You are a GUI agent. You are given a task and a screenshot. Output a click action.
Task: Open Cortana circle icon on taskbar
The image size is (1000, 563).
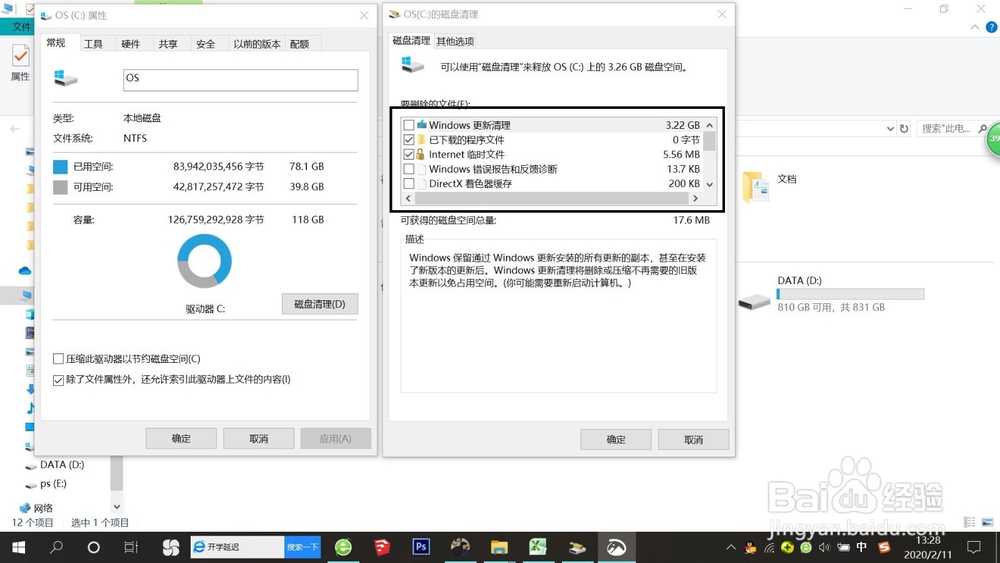pyautogui.click(x=93, y=547)
